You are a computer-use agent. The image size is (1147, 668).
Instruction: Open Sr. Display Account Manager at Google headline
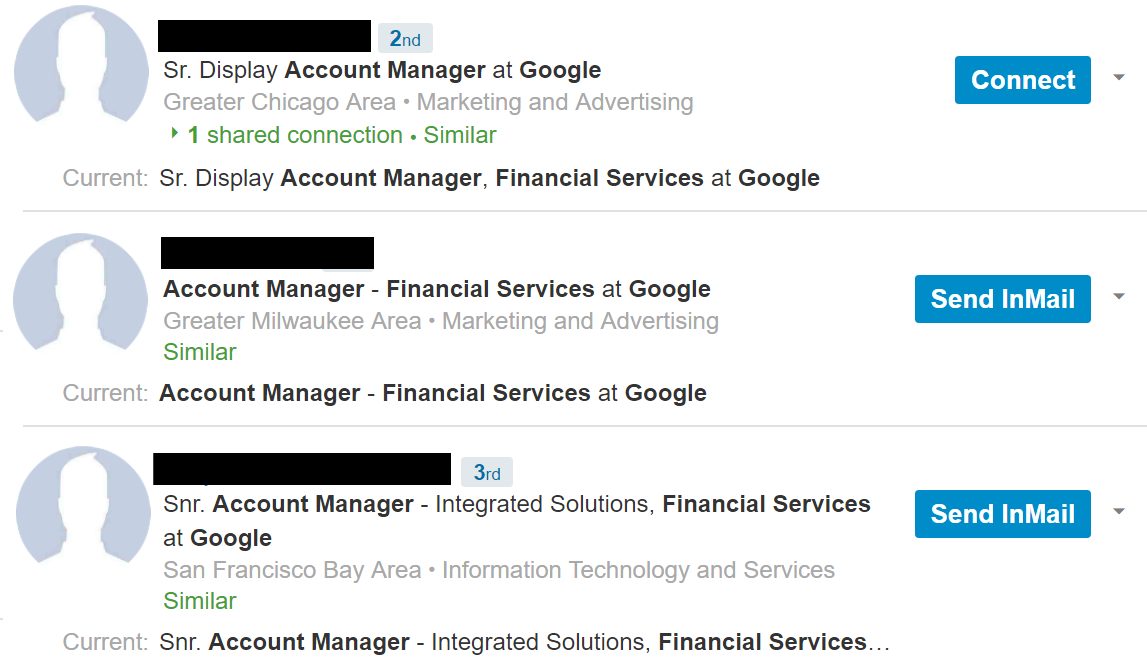point(382,70)
